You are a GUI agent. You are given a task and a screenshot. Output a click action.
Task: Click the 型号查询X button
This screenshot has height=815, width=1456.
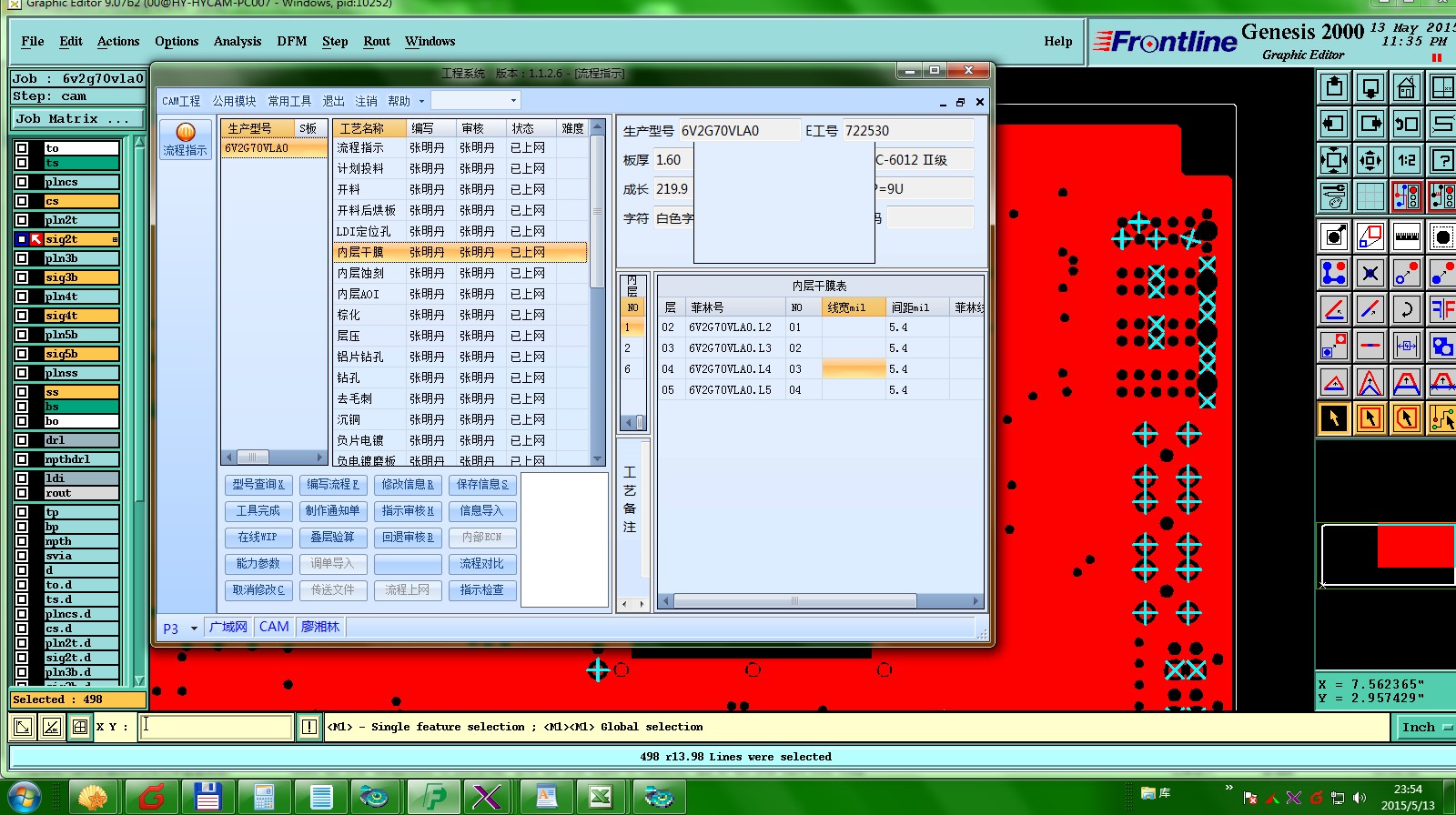(258, 485)
